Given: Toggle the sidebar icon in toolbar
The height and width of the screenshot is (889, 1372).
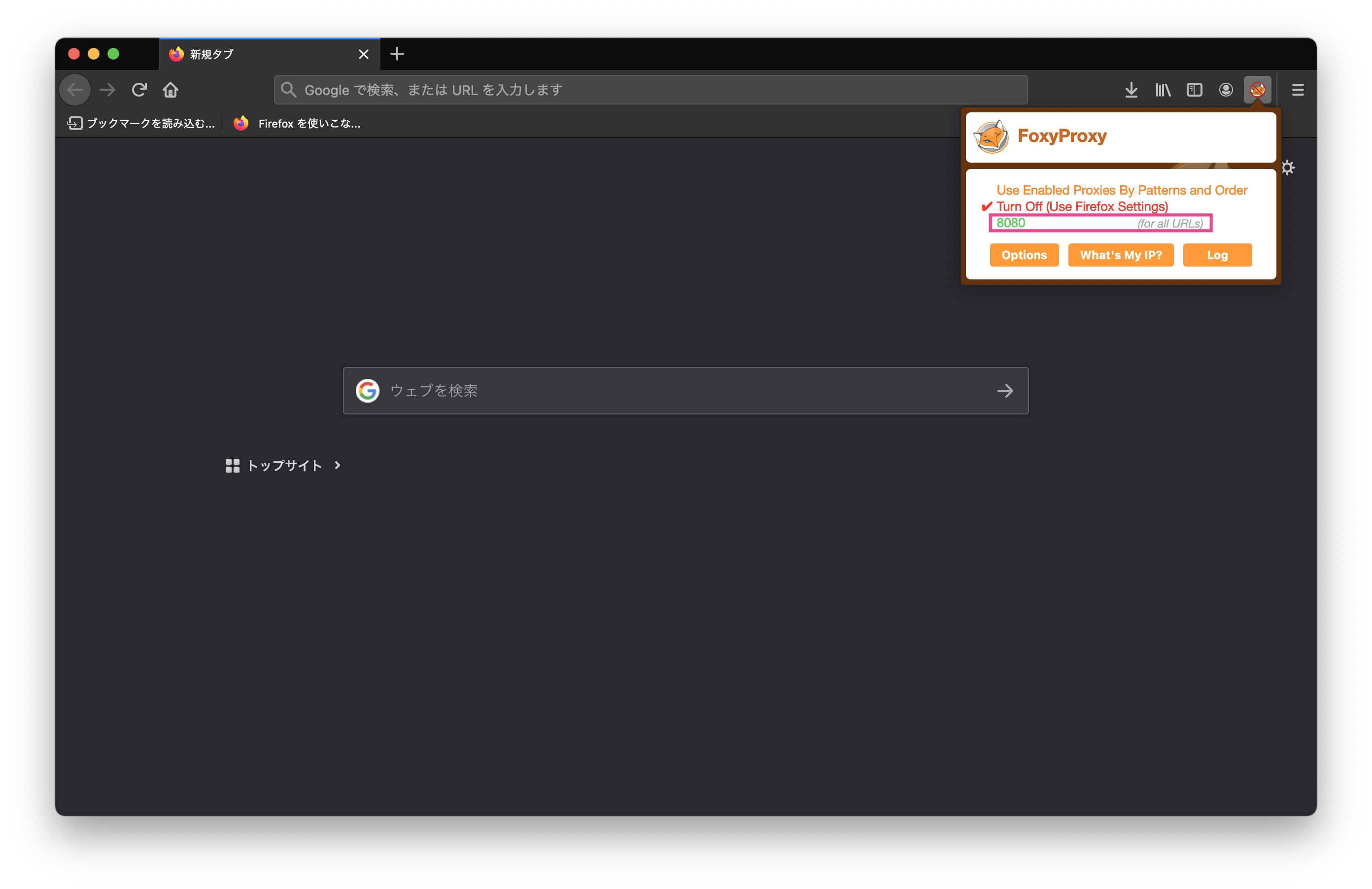Looking at the screenshot, I should (1195, 90).
